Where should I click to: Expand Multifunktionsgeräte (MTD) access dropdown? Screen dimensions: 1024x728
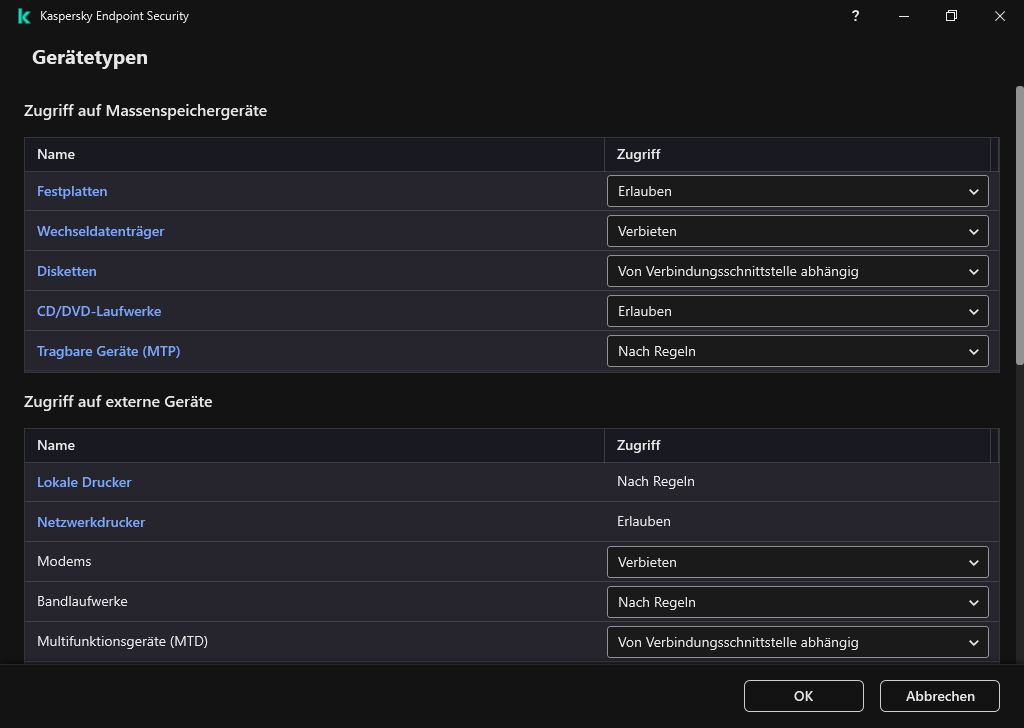[797, 642]
